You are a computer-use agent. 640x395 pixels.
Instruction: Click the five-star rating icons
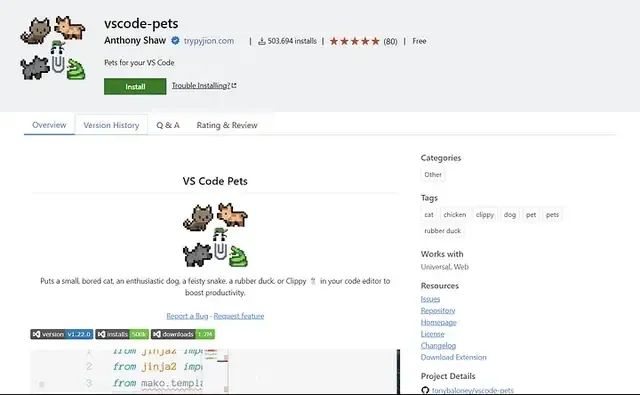coord(355,41)
